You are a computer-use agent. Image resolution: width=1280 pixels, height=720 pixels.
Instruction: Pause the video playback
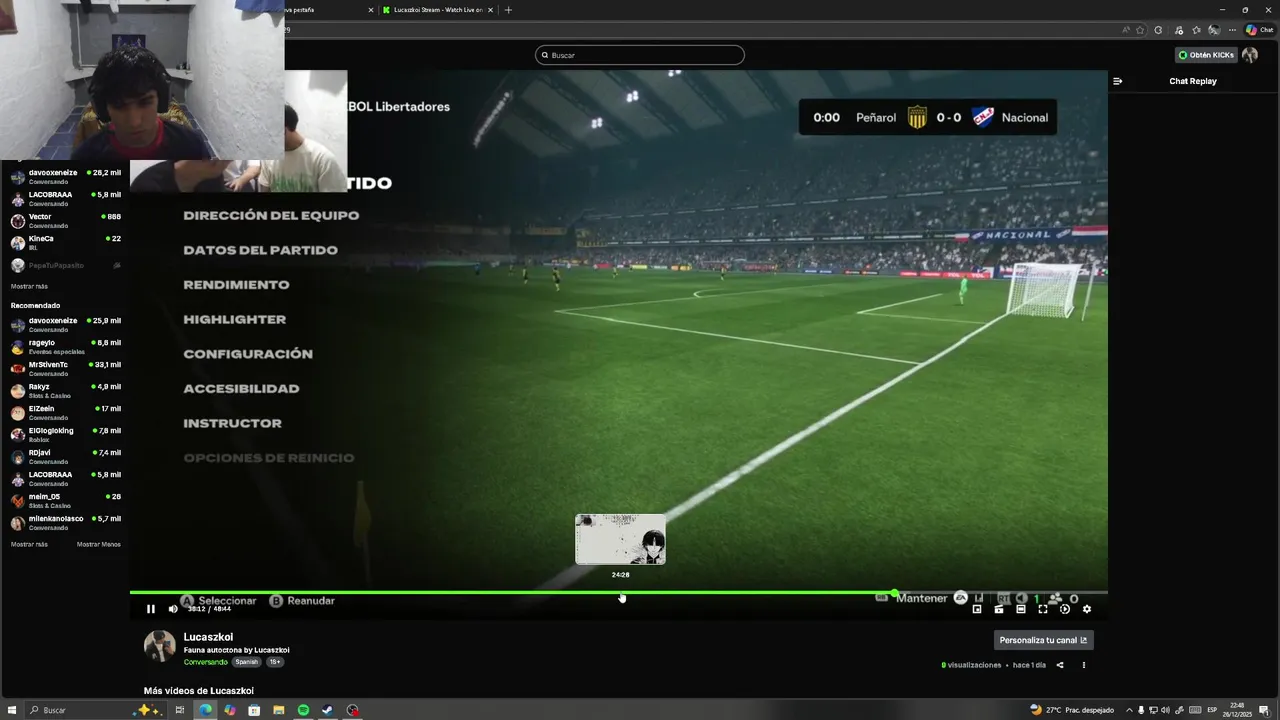151,609
